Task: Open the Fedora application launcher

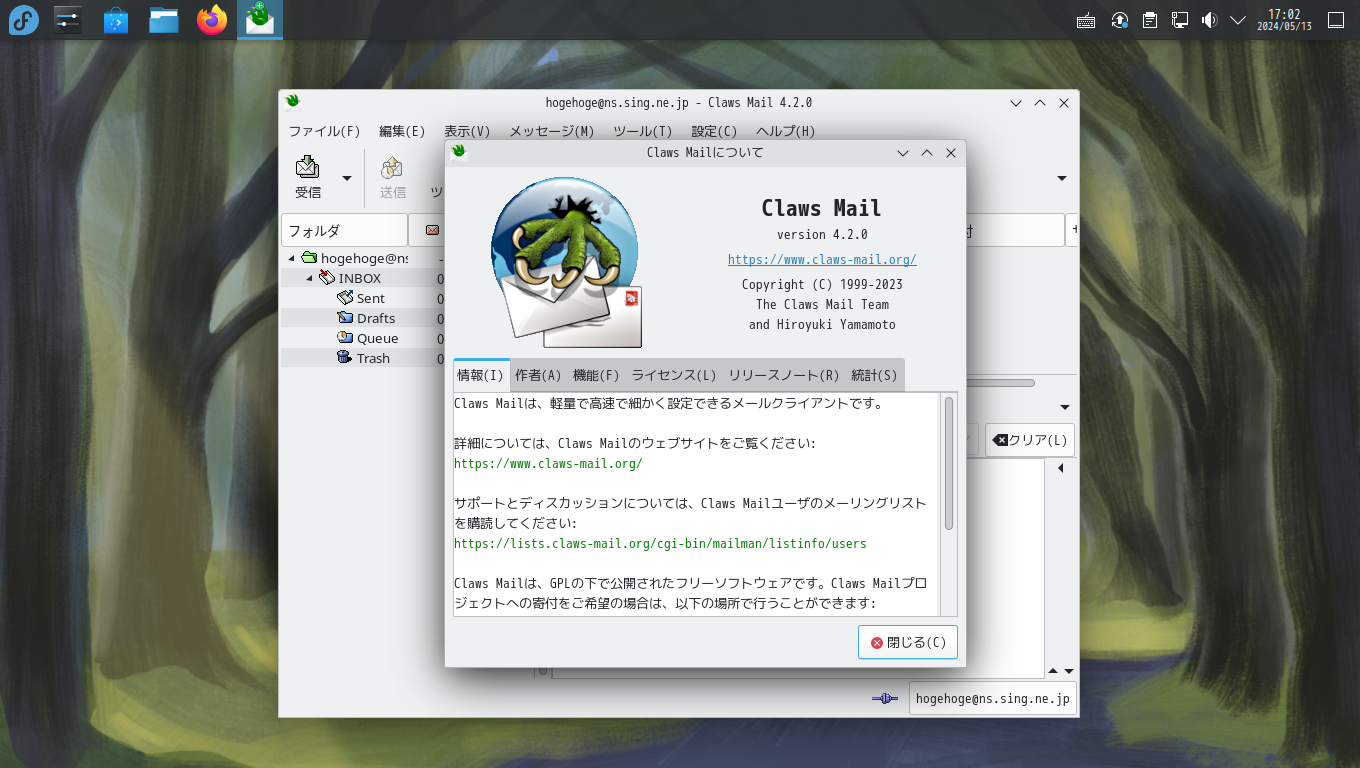Action: 23,20
